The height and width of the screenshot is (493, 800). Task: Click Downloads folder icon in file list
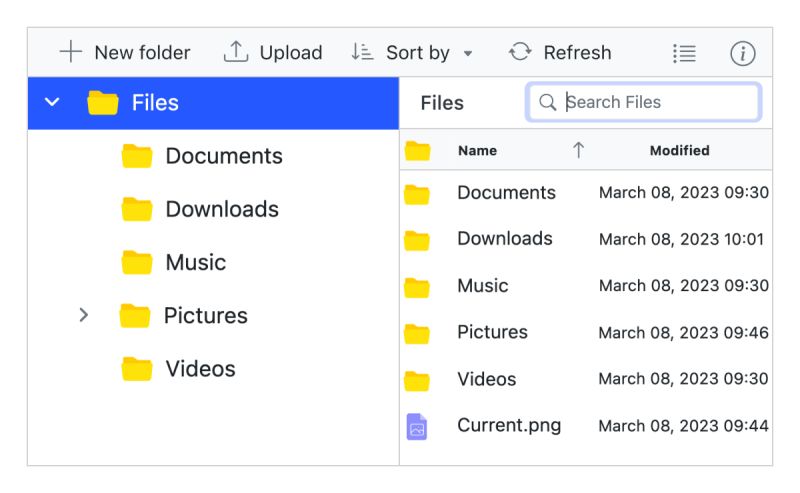coord(417,240)
